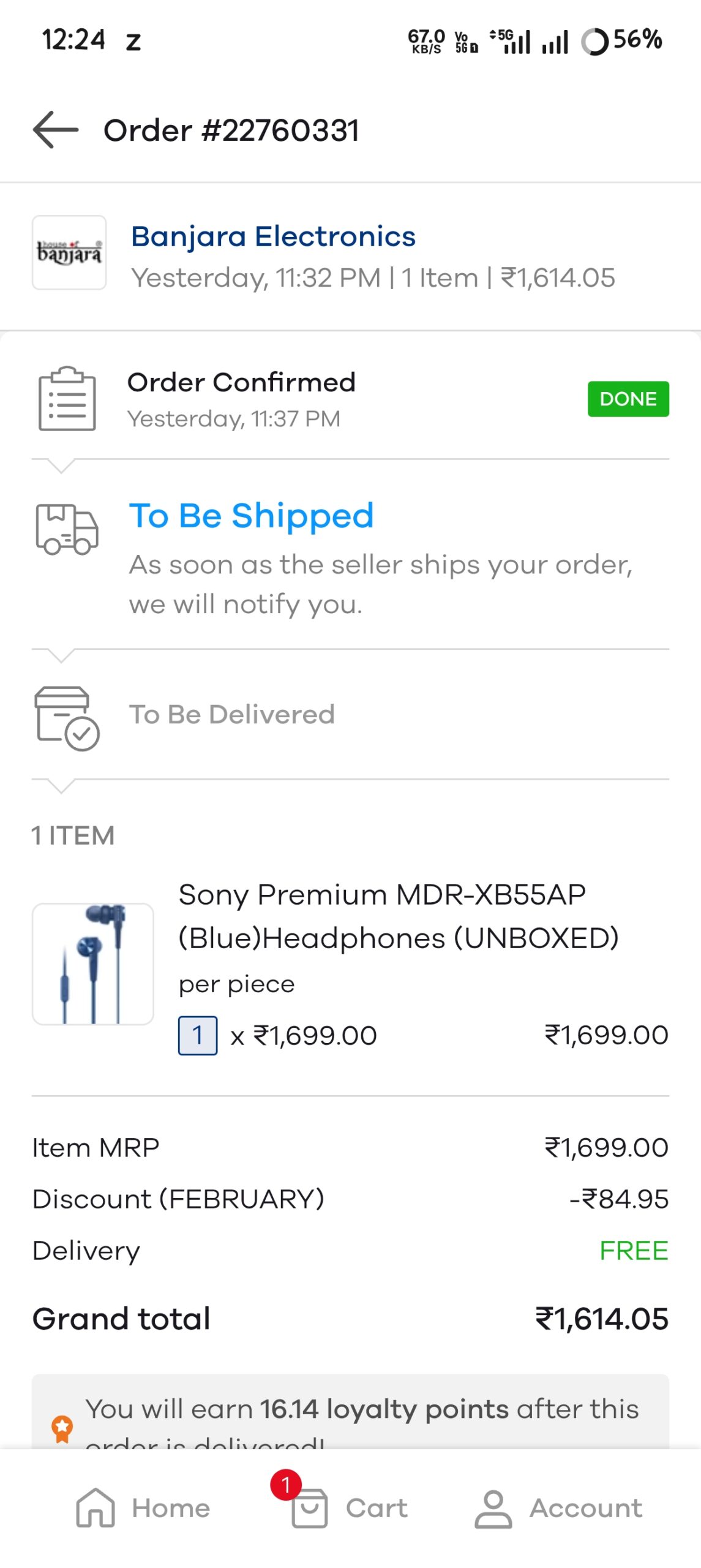Open the Banjara store logo
Image resolution: width=701 pixels, height=1568 pixels.
coord(69,252)
